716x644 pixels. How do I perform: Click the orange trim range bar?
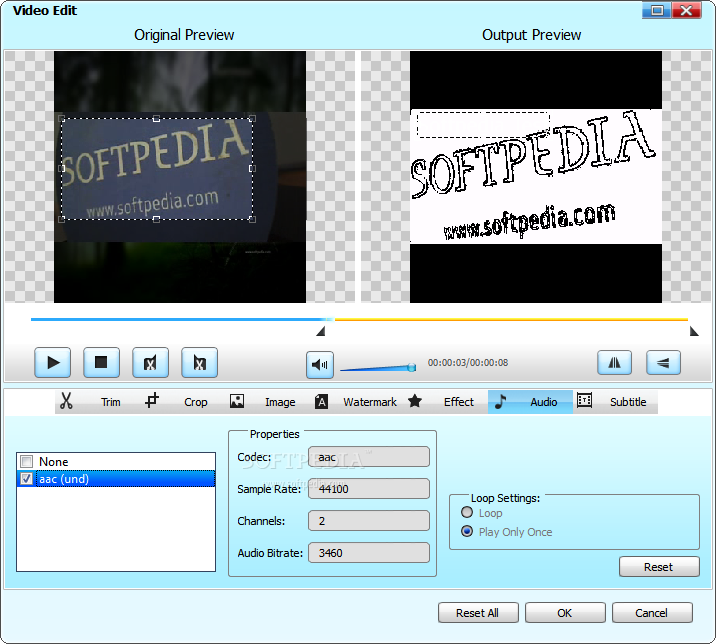(511, 319)
